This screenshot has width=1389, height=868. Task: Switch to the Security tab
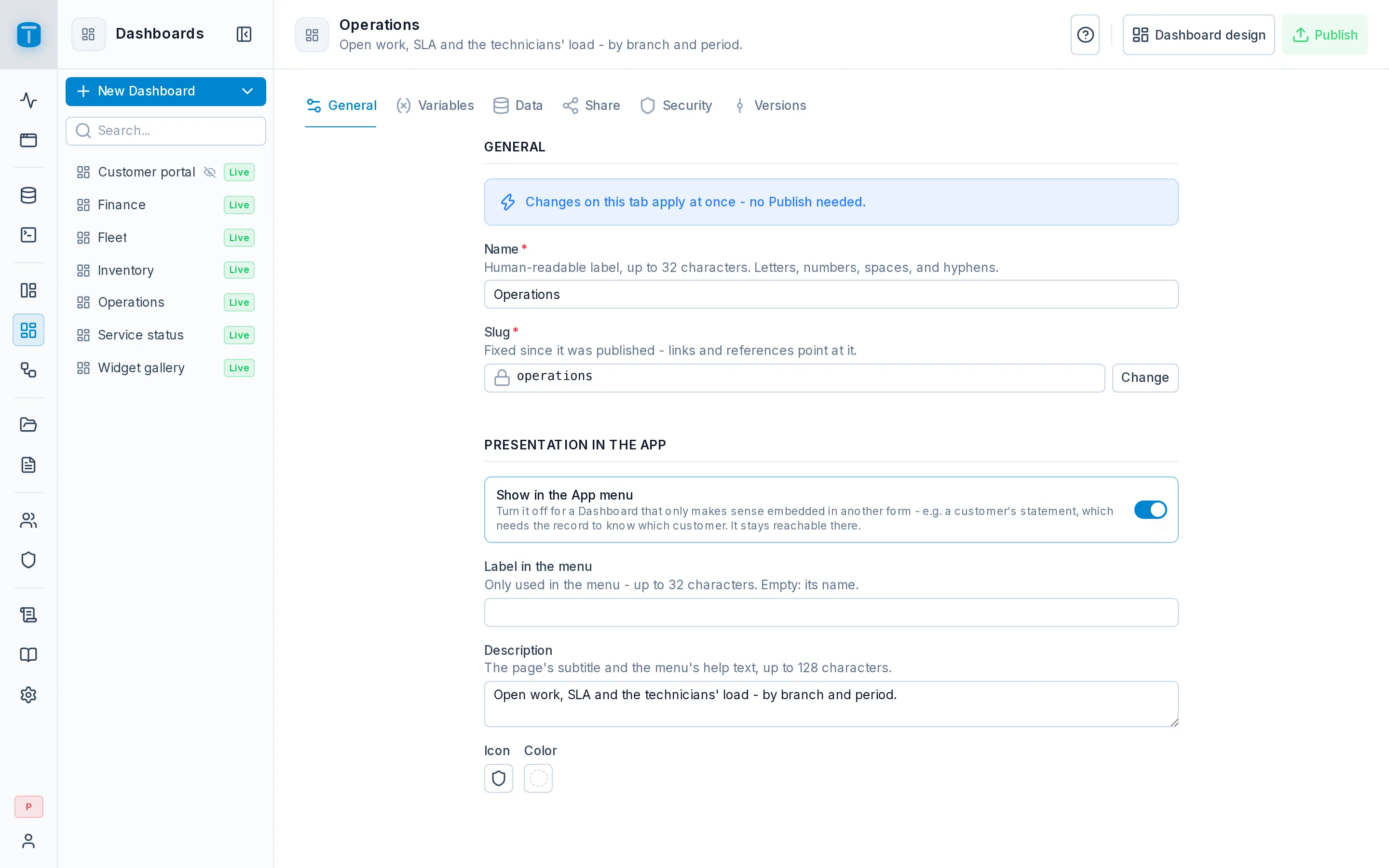[x=676, y=106]
